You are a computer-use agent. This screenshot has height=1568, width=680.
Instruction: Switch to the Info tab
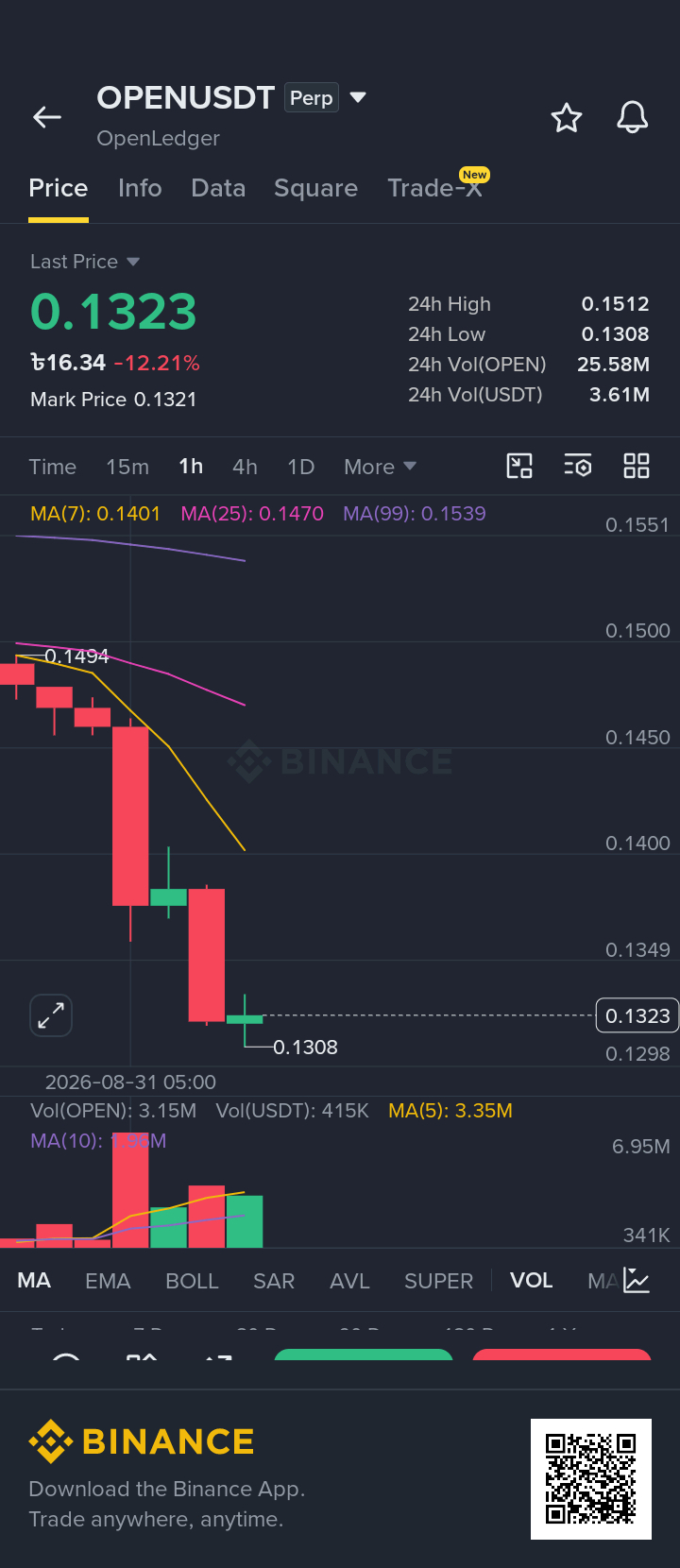140,188
